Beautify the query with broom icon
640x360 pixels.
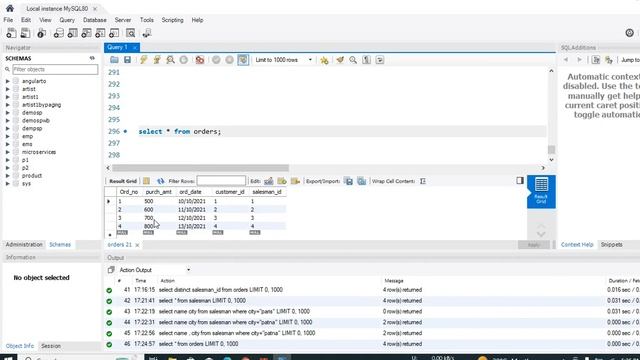click(x=340, y=60)
